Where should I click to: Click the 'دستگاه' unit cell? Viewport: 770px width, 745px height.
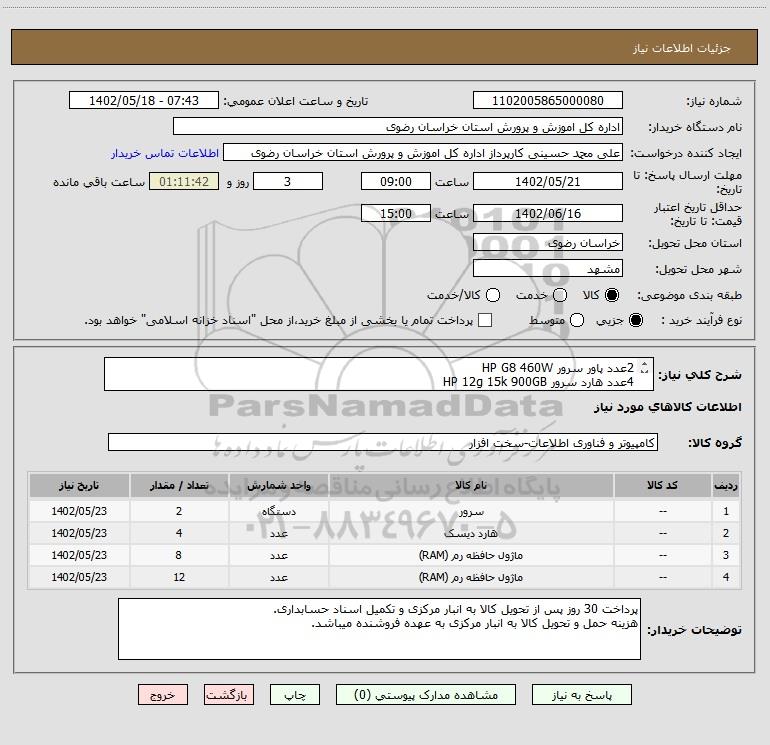[x=278, y=511]
